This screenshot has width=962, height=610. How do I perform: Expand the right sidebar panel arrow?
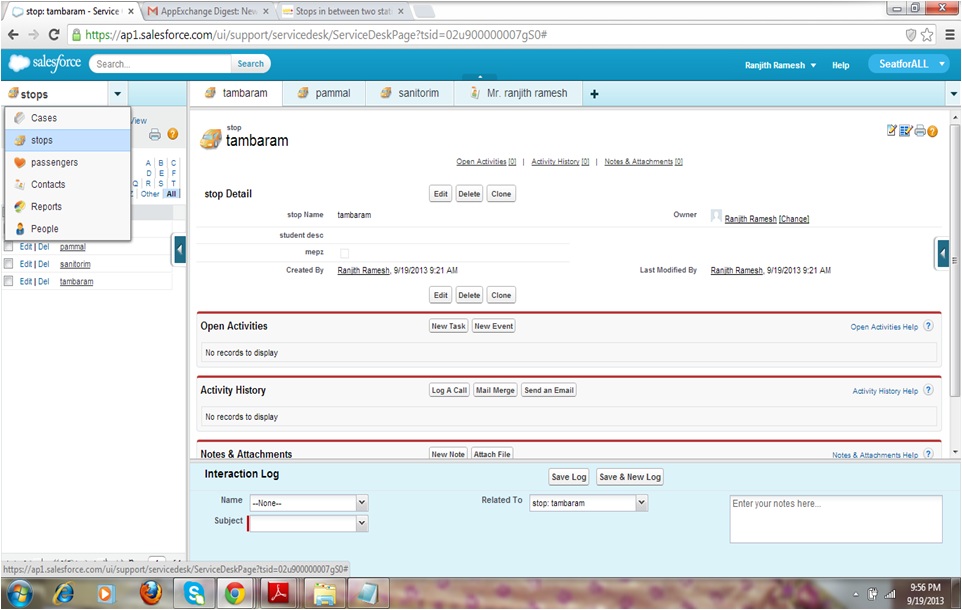click(x=943, y=253)
